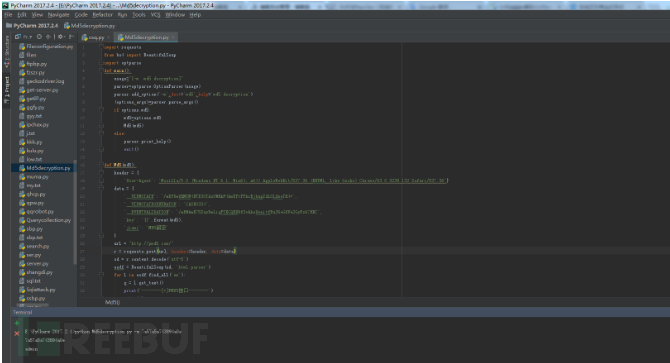Close the first editor tab
The height and width of the screenshot is (363, 670).
point(109,38)
